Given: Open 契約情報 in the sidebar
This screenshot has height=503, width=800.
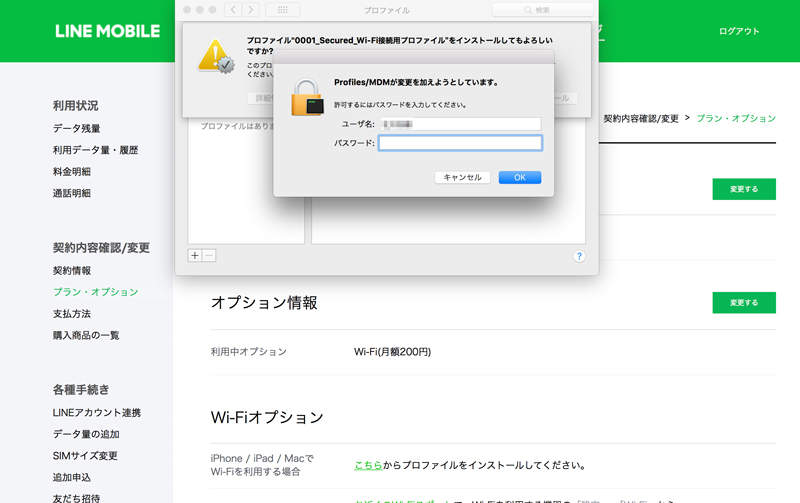Looking at the screenshot, I should pos(71,271).
